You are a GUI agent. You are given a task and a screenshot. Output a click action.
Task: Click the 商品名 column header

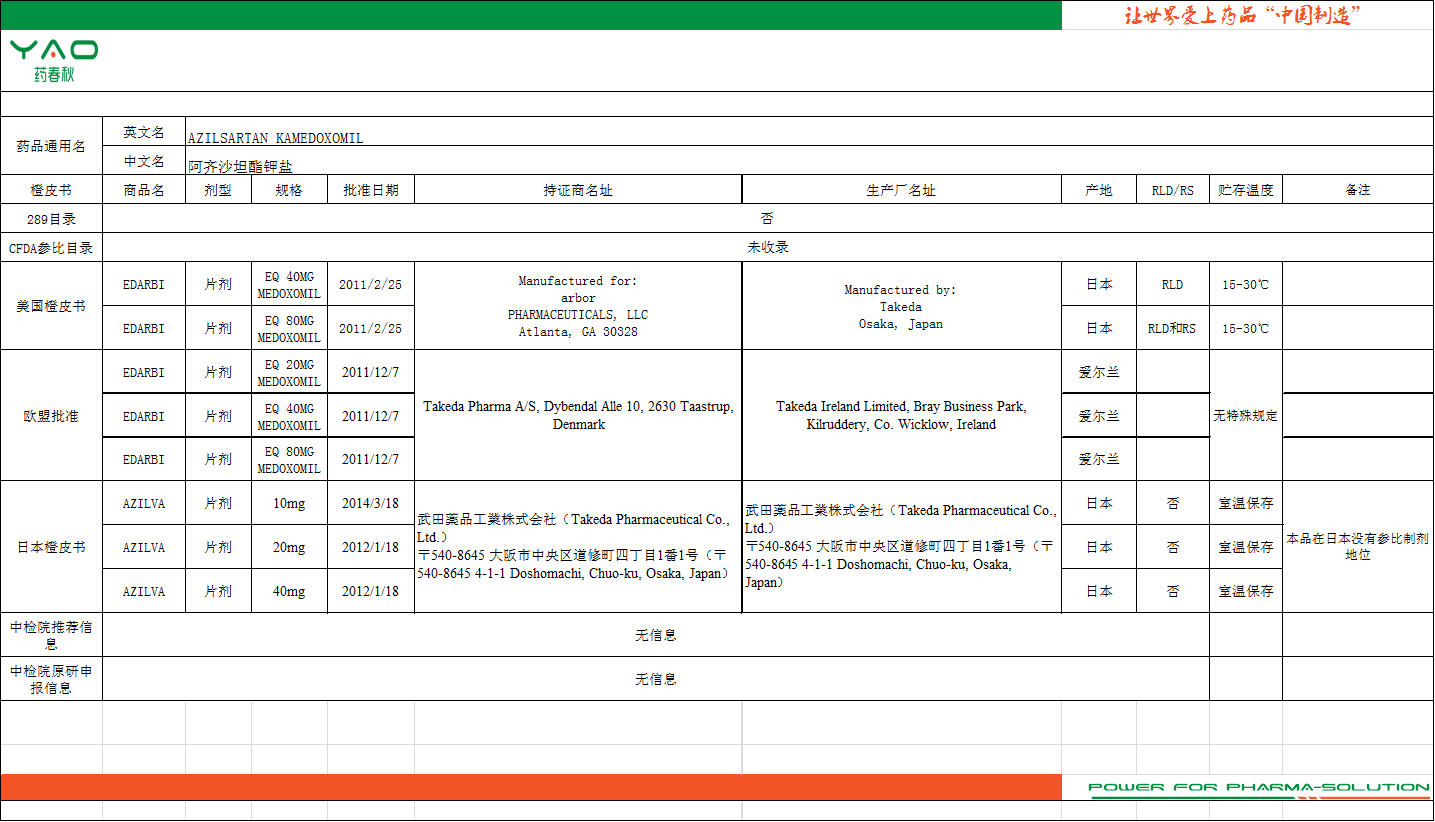click(144, 190)
